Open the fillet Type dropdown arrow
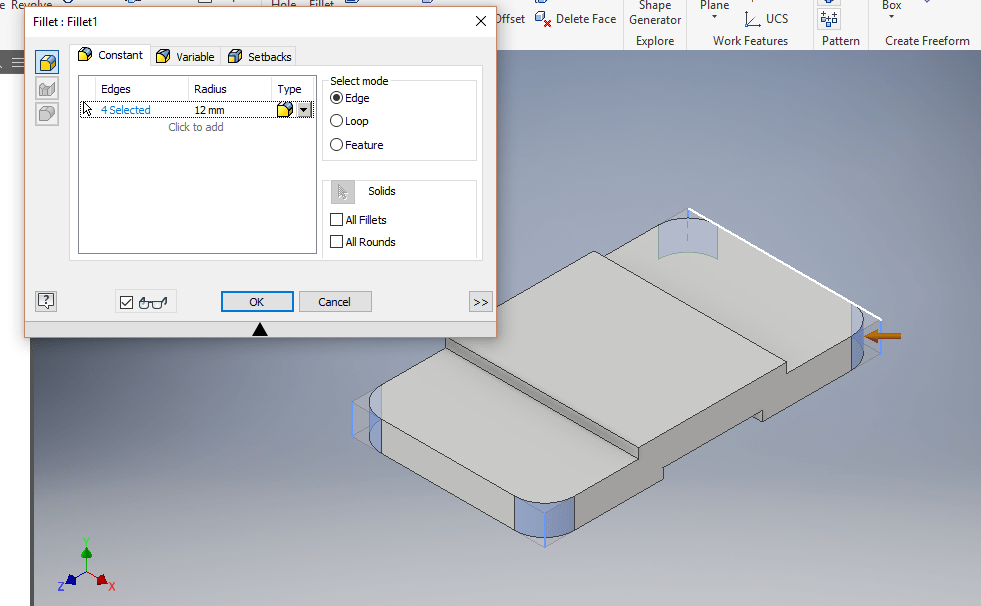 (x=303, y=110)
